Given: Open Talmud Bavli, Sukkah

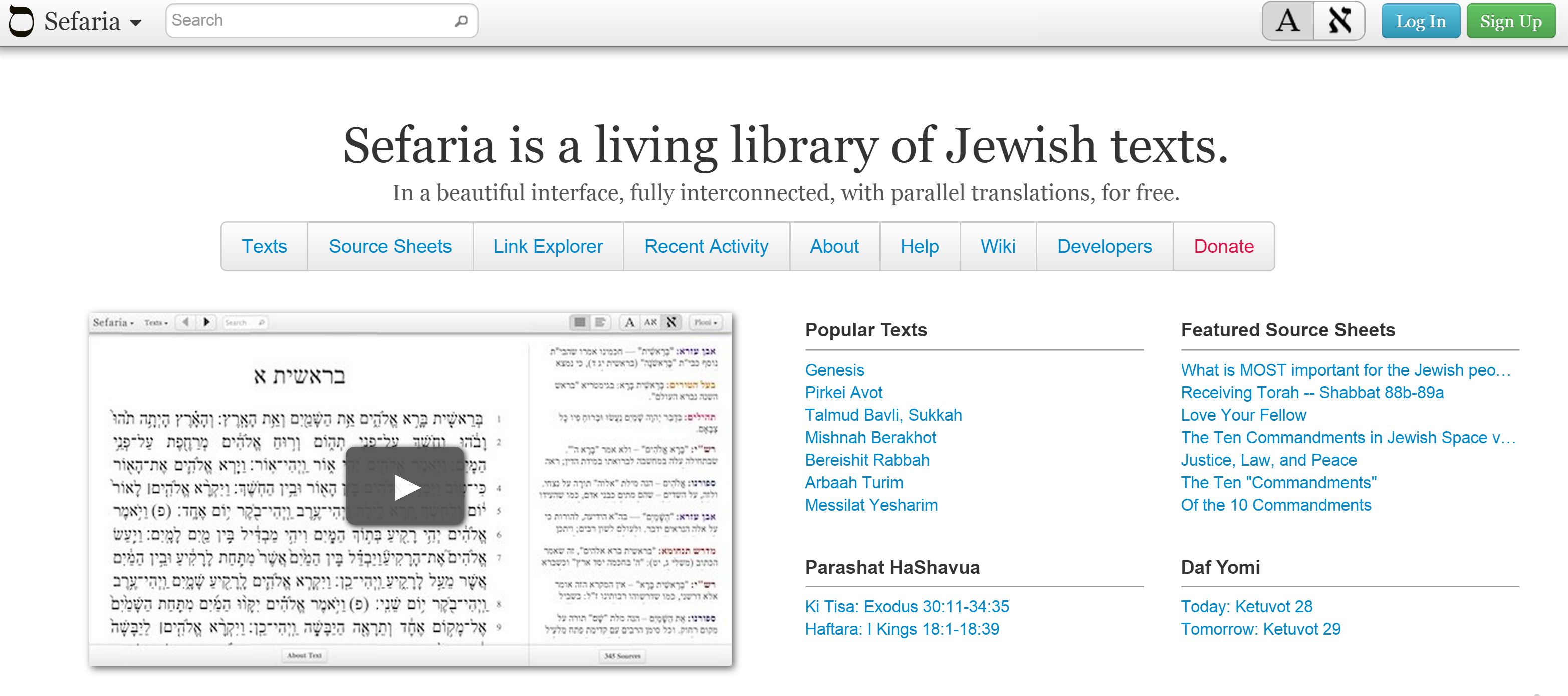Looking at the screenshot, I should point(883,415).
